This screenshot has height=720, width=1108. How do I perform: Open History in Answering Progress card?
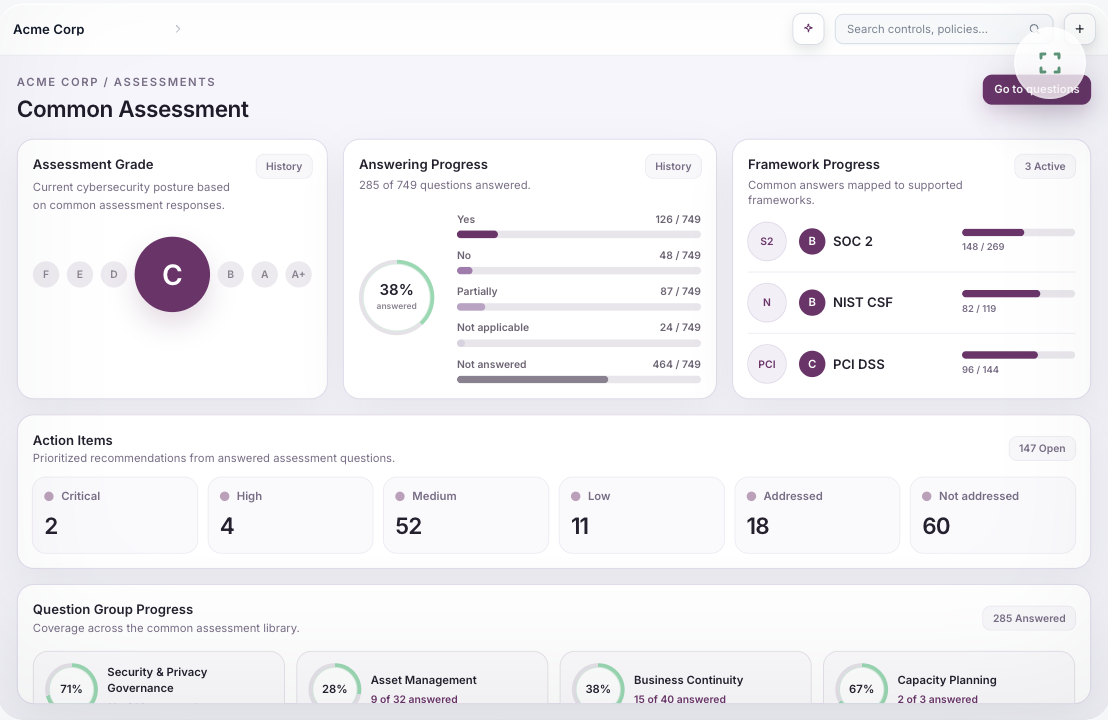(x=673, y=166)
